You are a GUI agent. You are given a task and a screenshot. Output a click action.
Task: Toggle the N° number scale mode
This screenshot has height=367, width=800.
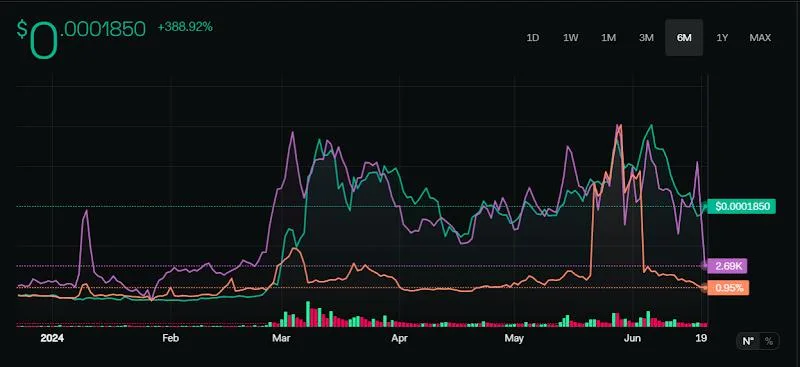click(x=748, y=341)
